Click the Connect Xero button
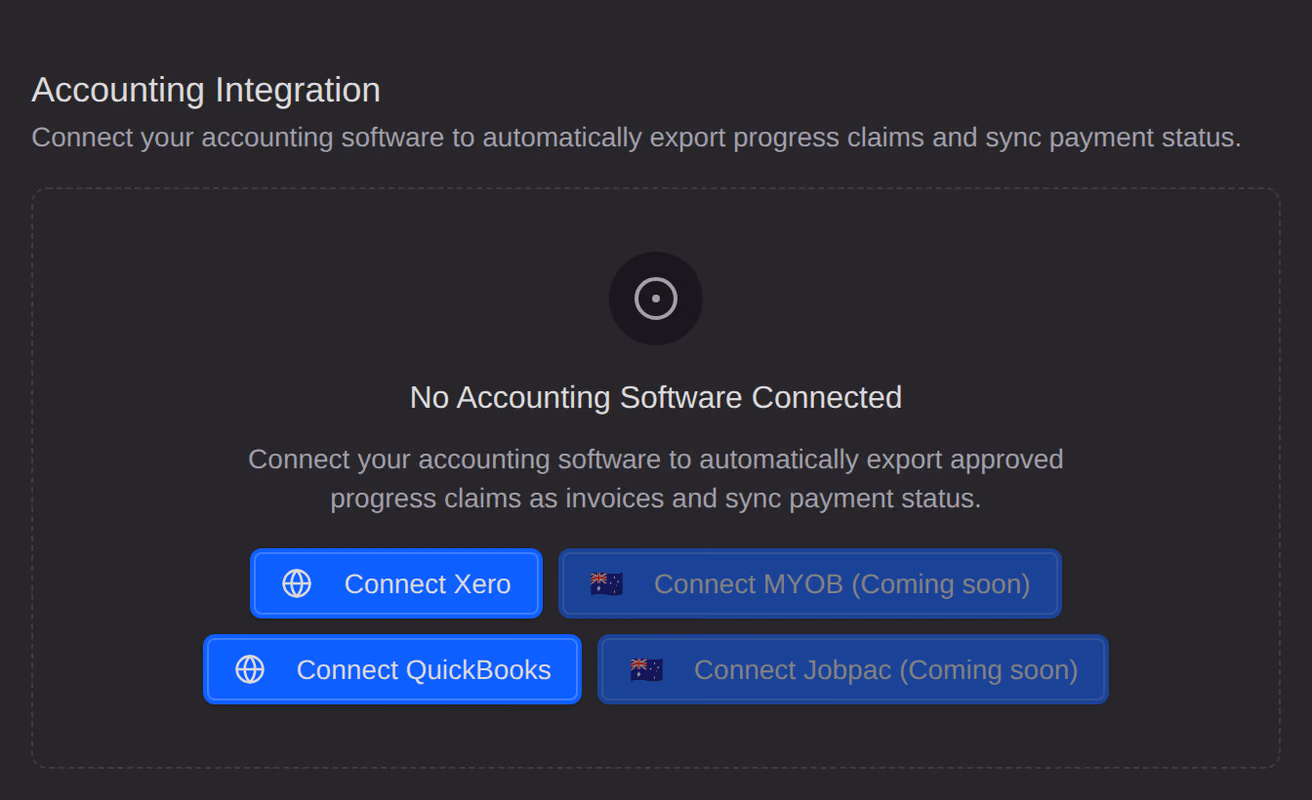This screenshot has width=1312, height=800. pyautogui.click(x=396, y=583)
